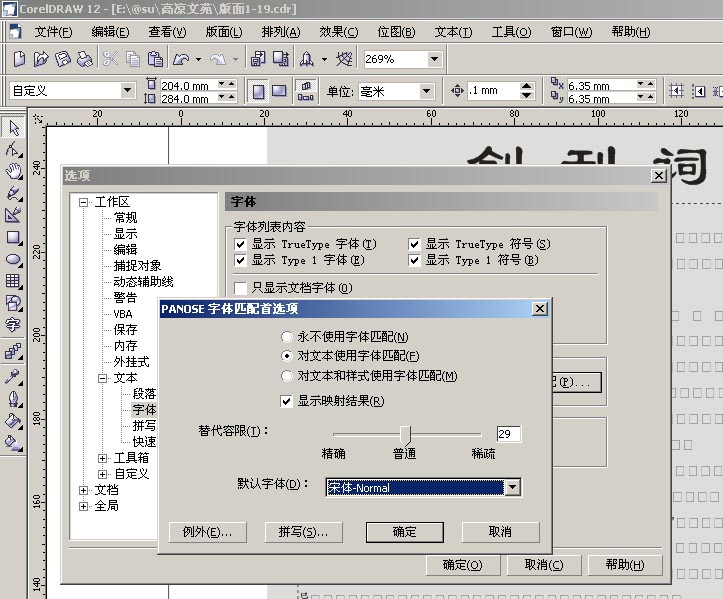723x599 pixels.
Task: Select the Rectangle tool
Action: (14, 237)
